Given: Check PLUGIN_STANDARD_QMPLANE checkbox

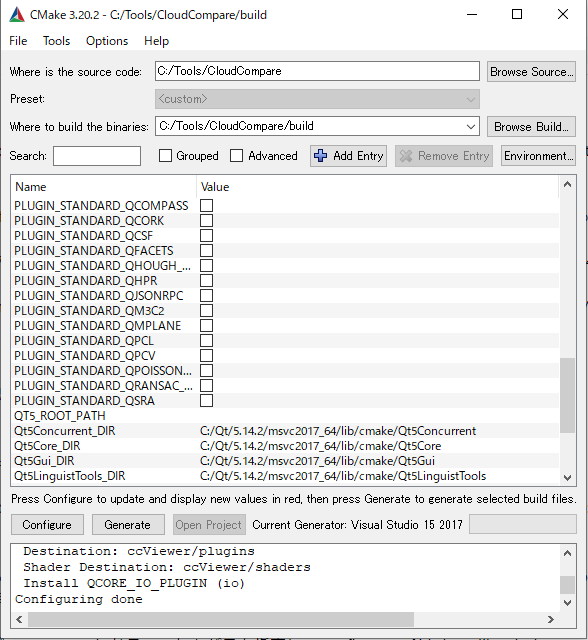Looking at the screenshot, I should [x=206, y=326].
